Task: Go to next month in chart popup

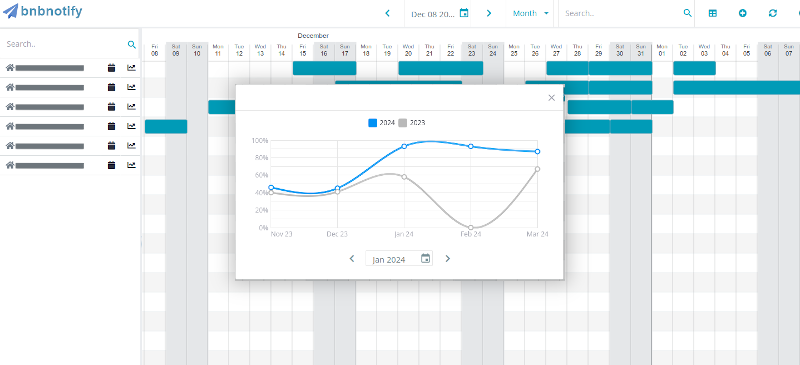Action: (447, 259)
